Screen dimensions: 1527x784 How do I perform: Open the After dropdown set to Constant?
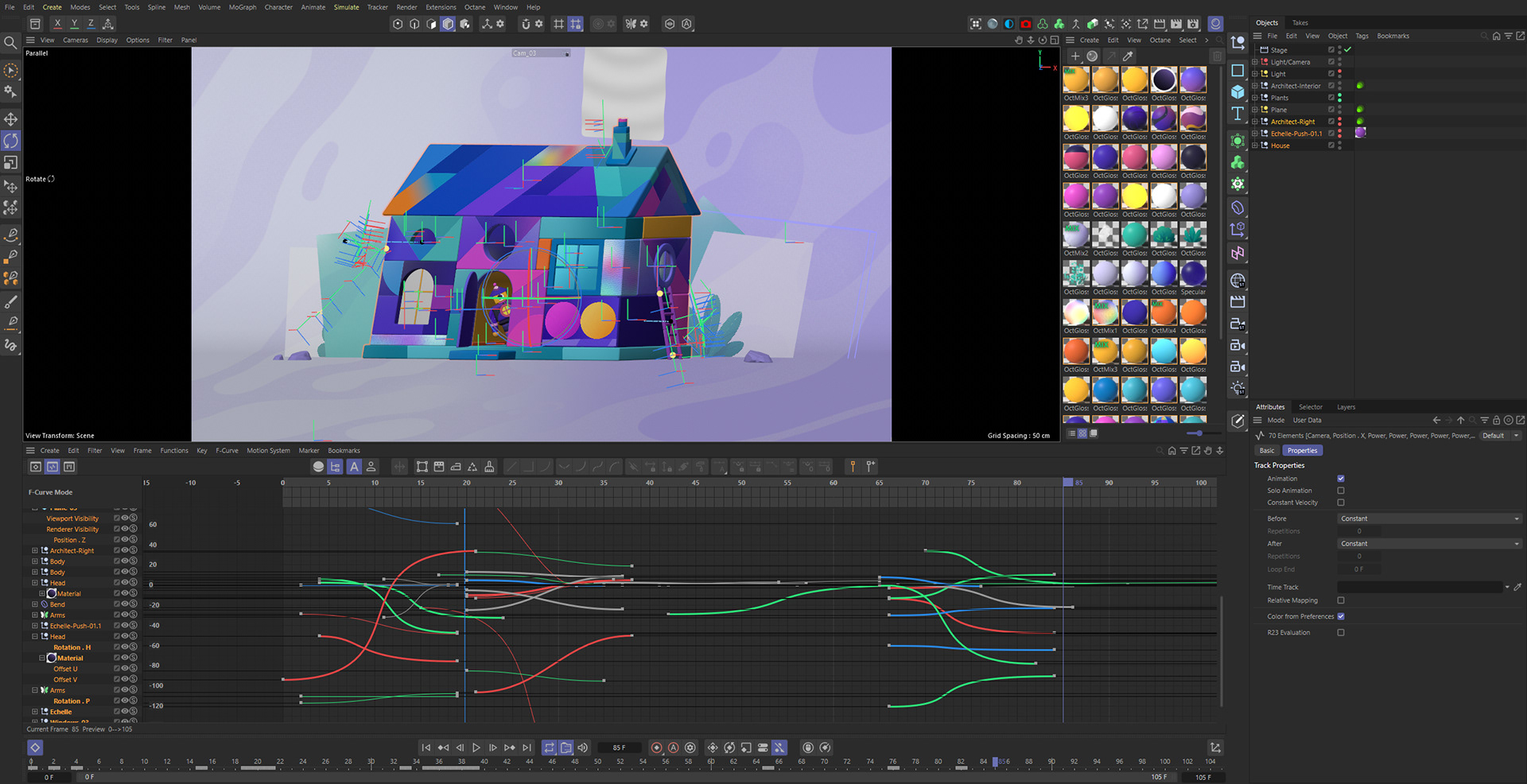pos(1429,544)
